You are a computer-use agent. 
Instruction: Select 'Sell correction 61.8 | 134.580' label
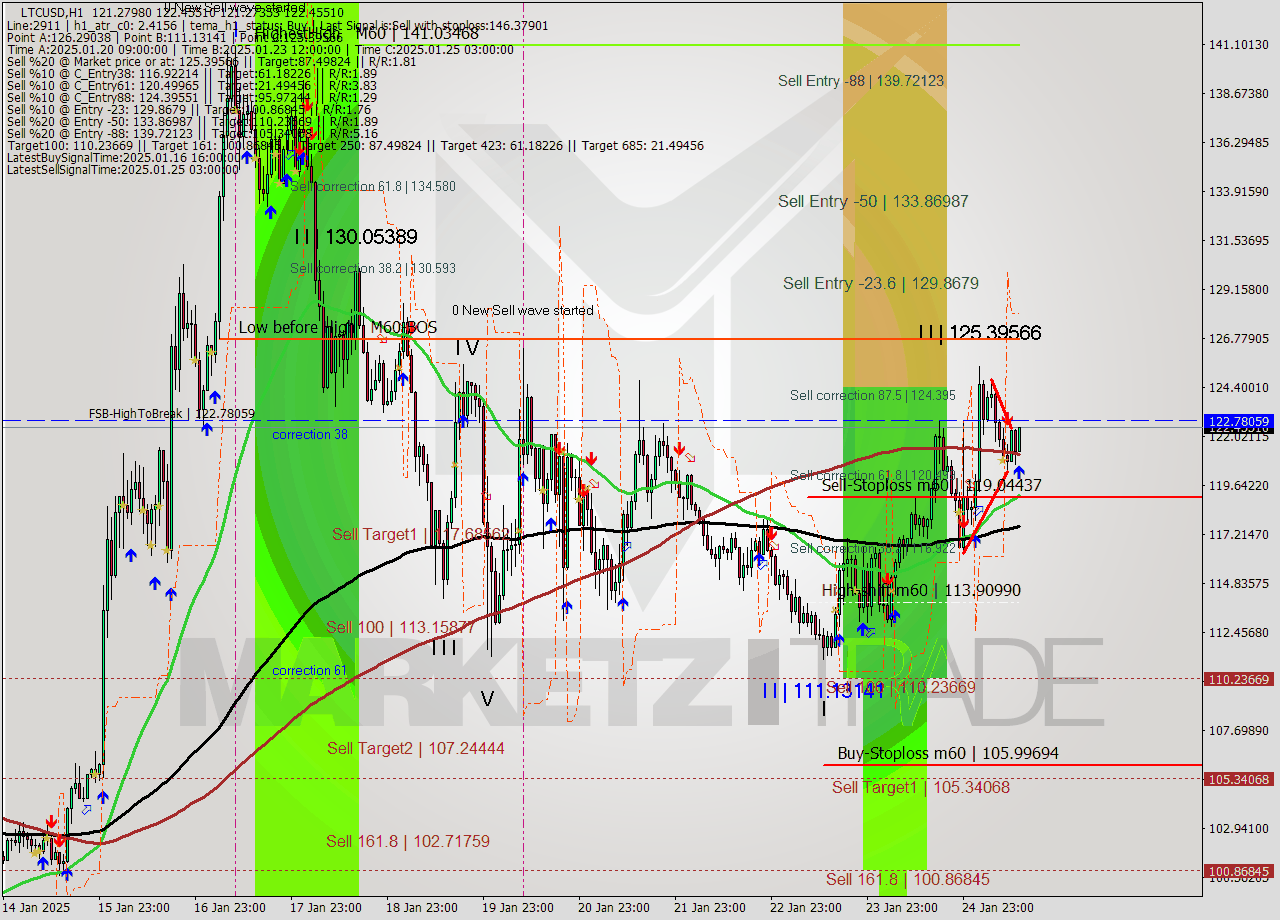373,187
